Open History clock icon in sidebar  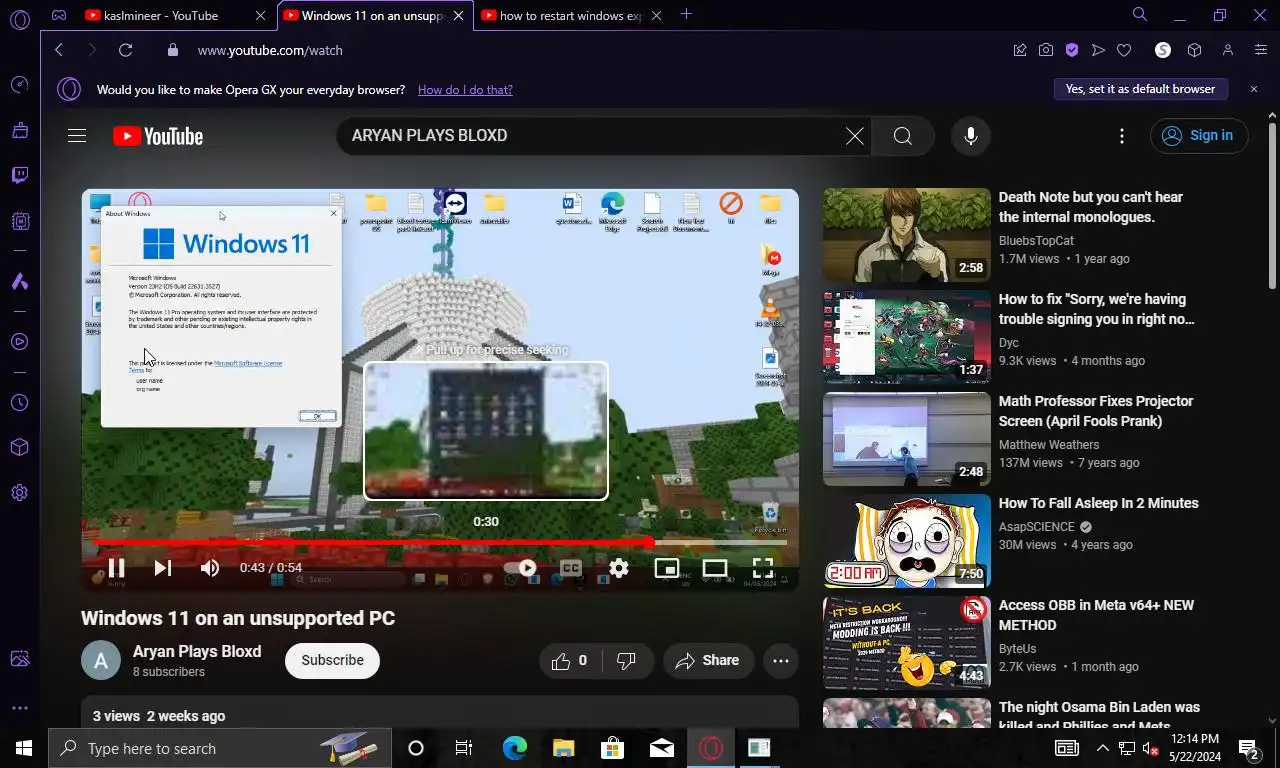19,403
